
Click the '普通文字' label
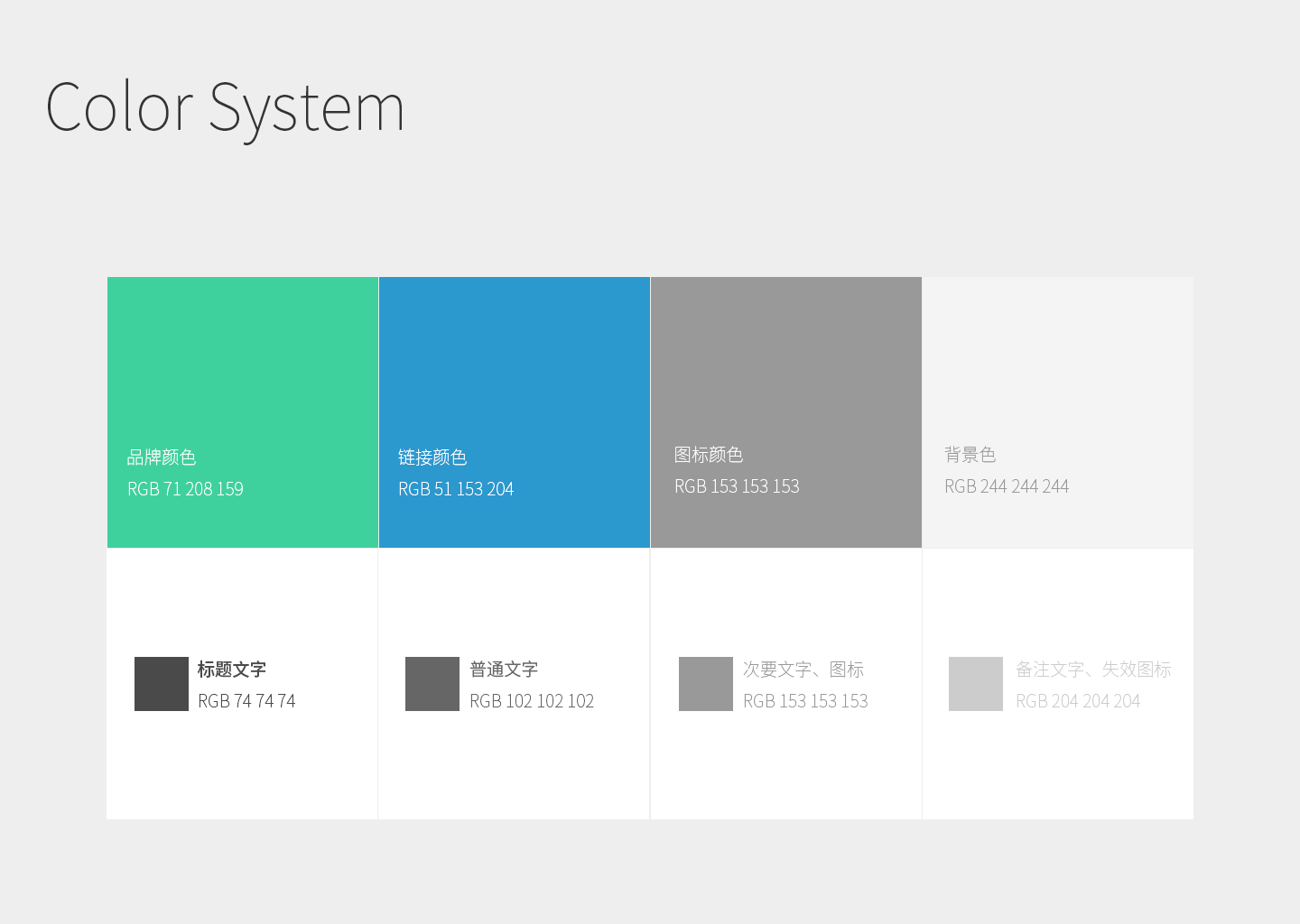504,670
